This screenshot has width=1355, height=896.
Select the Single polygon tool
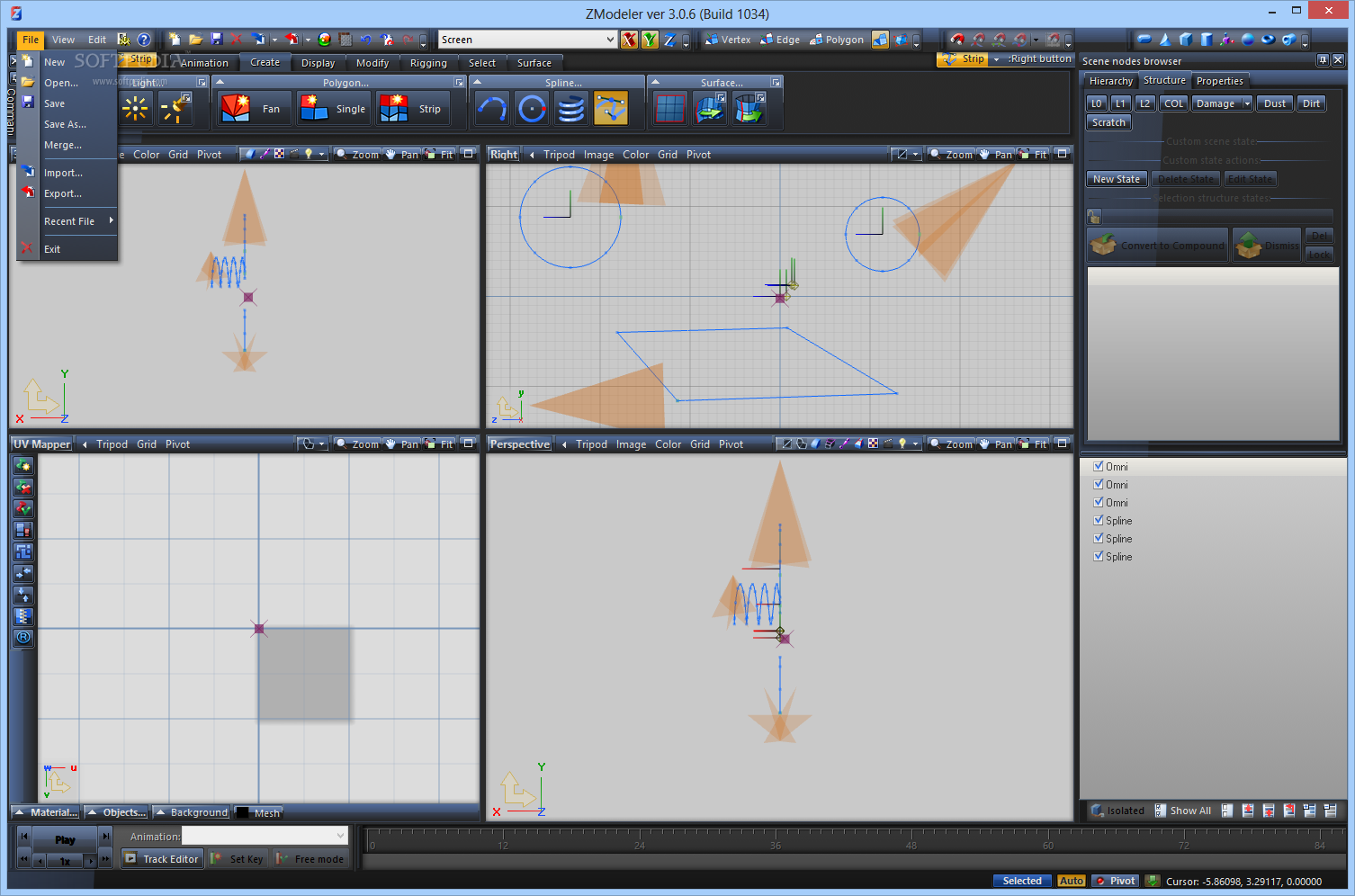click(x=333, y=109)
